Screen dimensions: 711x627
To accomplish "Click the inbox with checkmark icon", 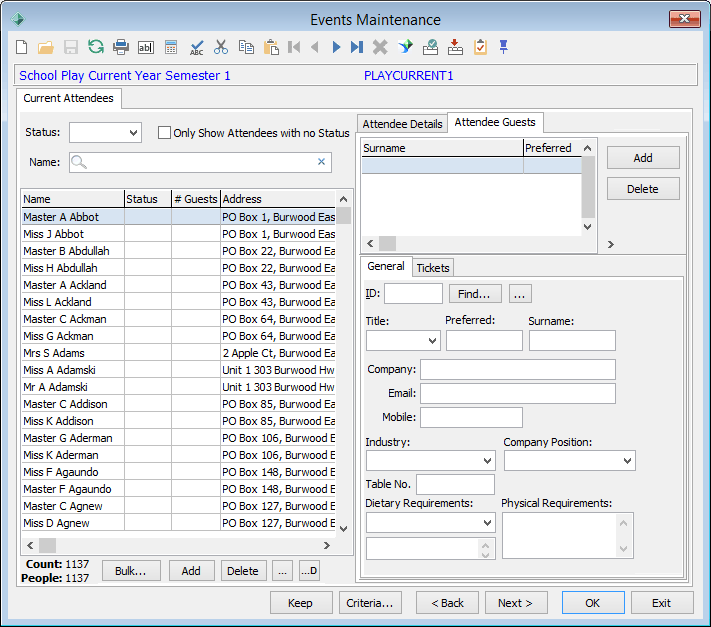I will pyautogui.click(x=430, y=47).
